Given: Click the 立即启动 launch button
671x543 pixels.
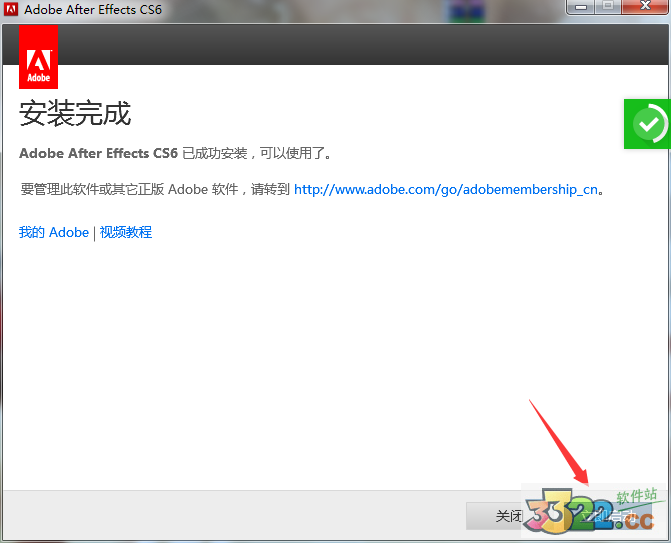Looking at the screenshot, I should (607, 516).
